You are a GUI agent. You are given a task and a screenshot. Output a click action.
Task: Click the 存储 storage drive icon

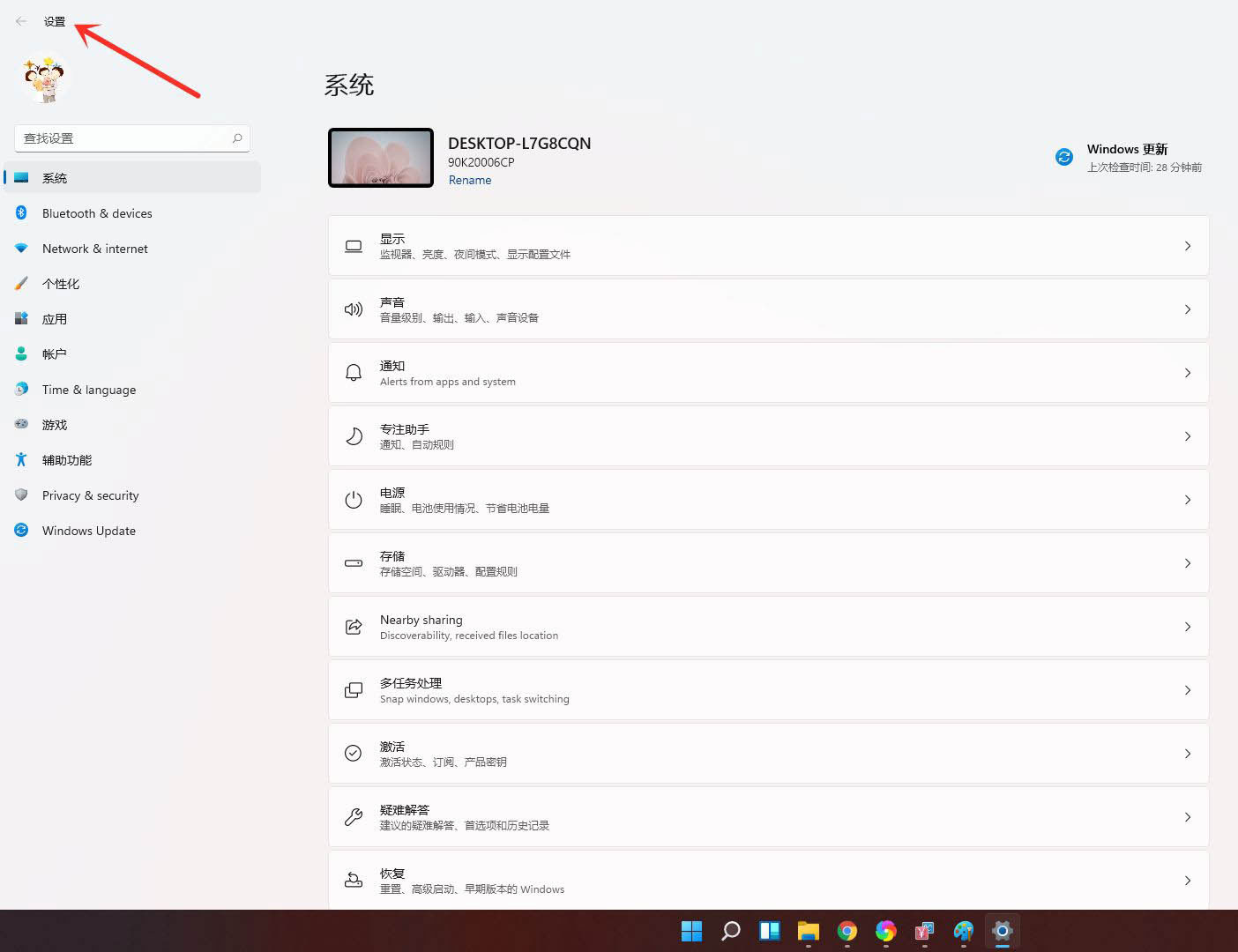pyautogui.click(x=353, y=563)
